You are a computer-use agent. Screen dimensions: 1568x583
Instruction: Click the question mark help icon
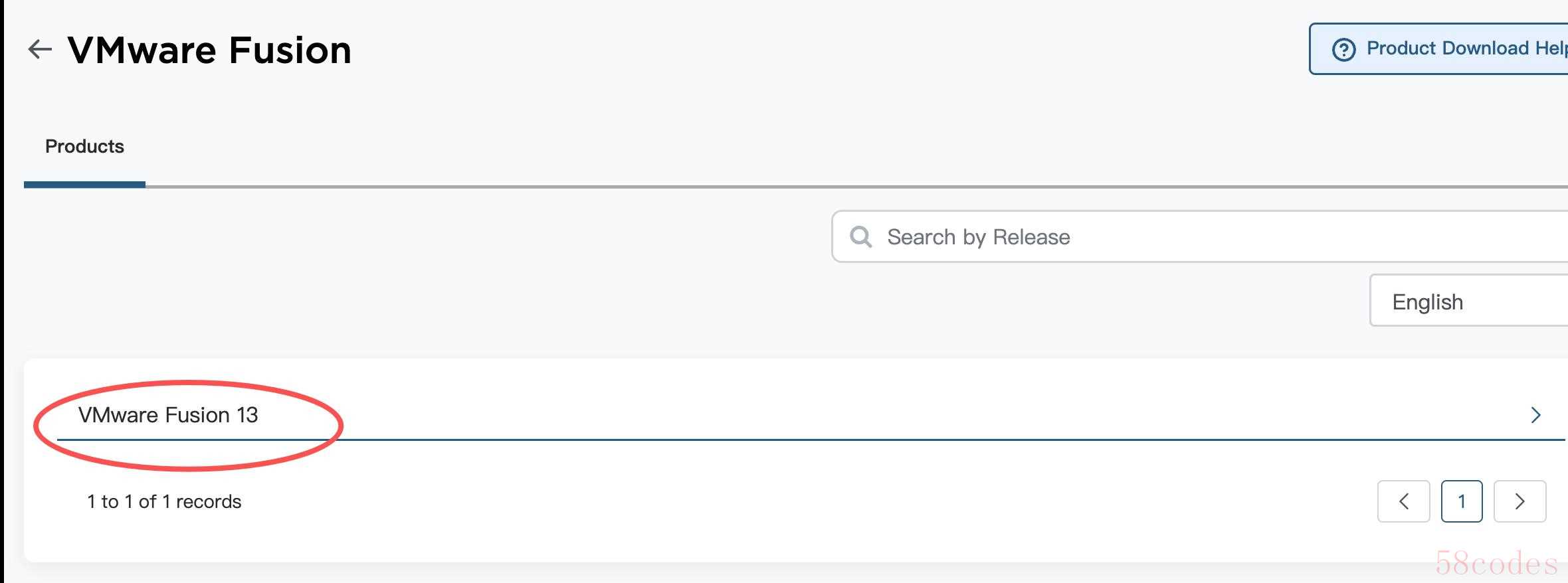1343,49
